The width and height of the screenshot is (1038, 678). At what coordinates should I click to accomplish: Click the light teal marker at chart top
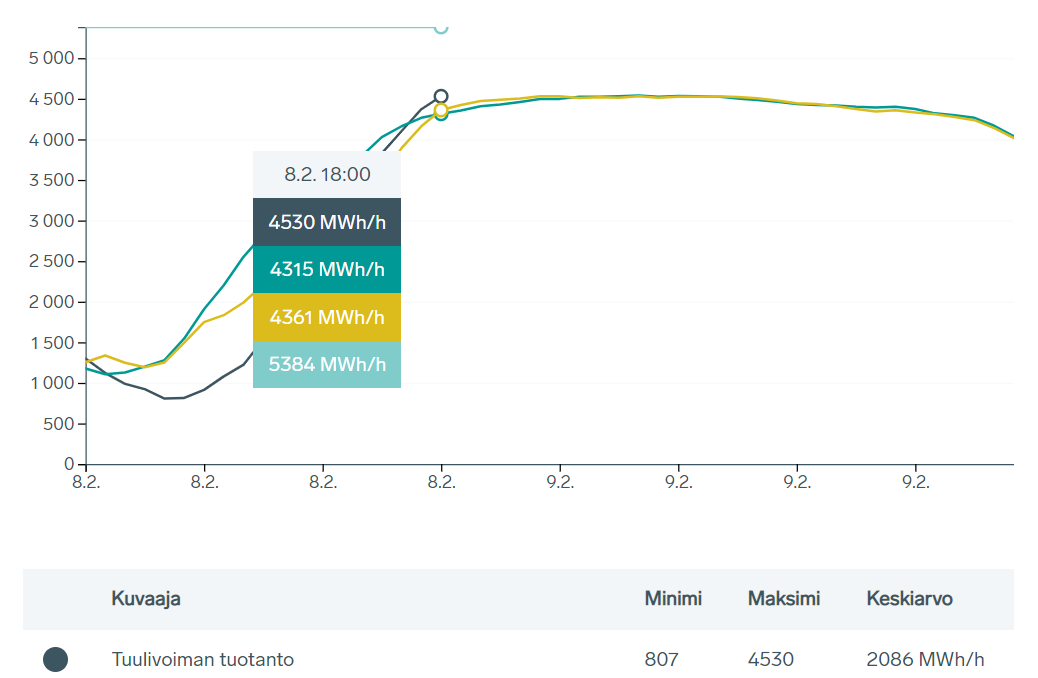point(441,27)
